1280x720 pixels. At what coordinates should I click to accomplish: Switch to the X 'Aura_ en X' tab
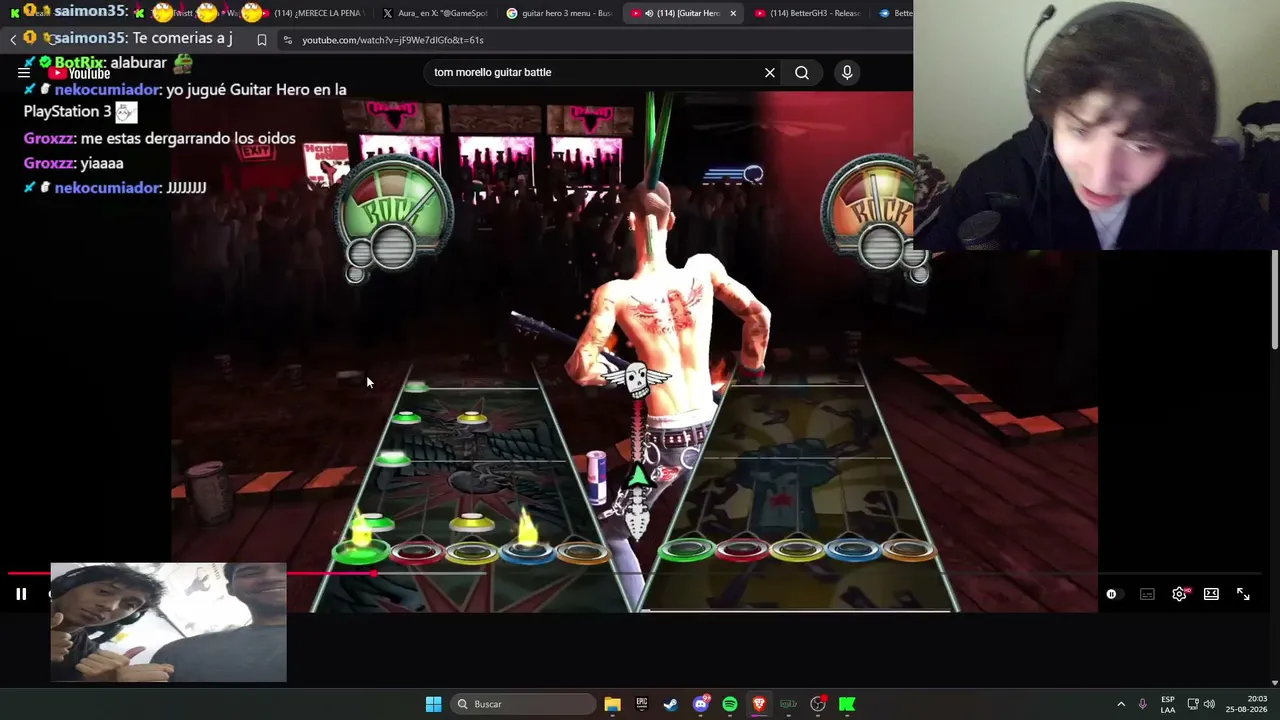click(x=436, y=13)
